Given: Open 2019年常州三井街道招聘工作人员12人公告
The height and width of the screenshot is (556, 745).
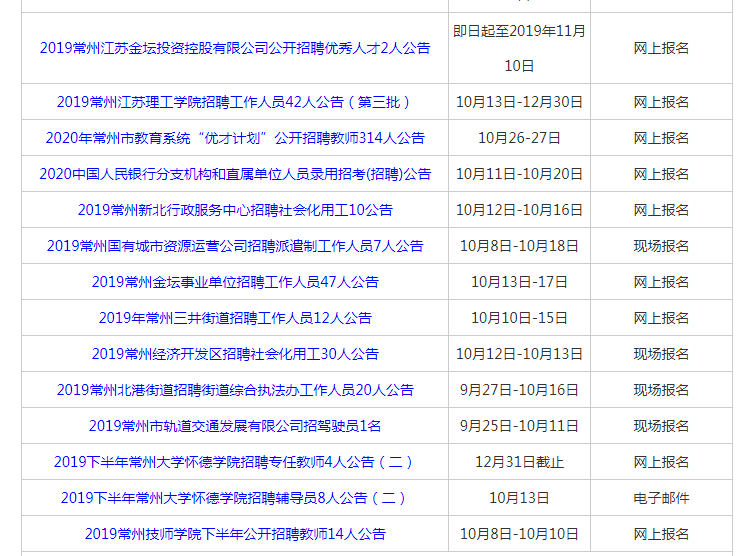Looking at the screenshot, I should pyautogui.click(x=235, y=318).
